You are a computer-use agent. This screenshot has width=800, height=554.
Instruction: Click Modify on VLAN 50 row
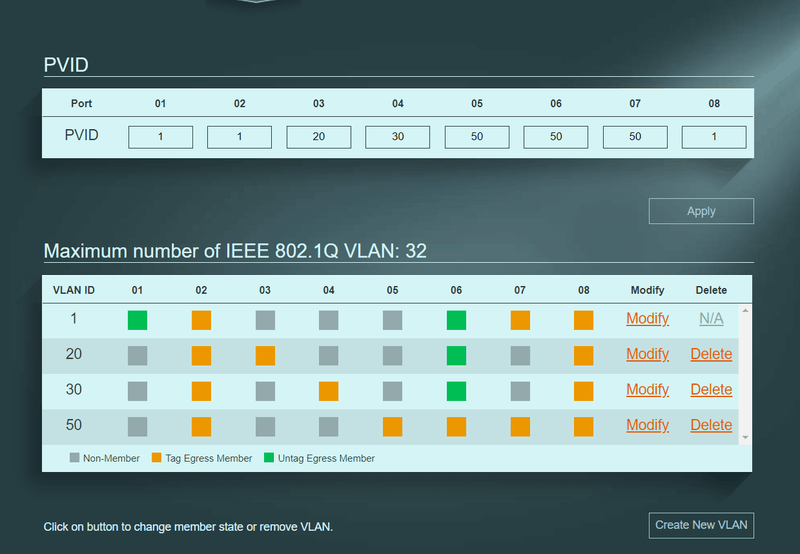[647, 425]
